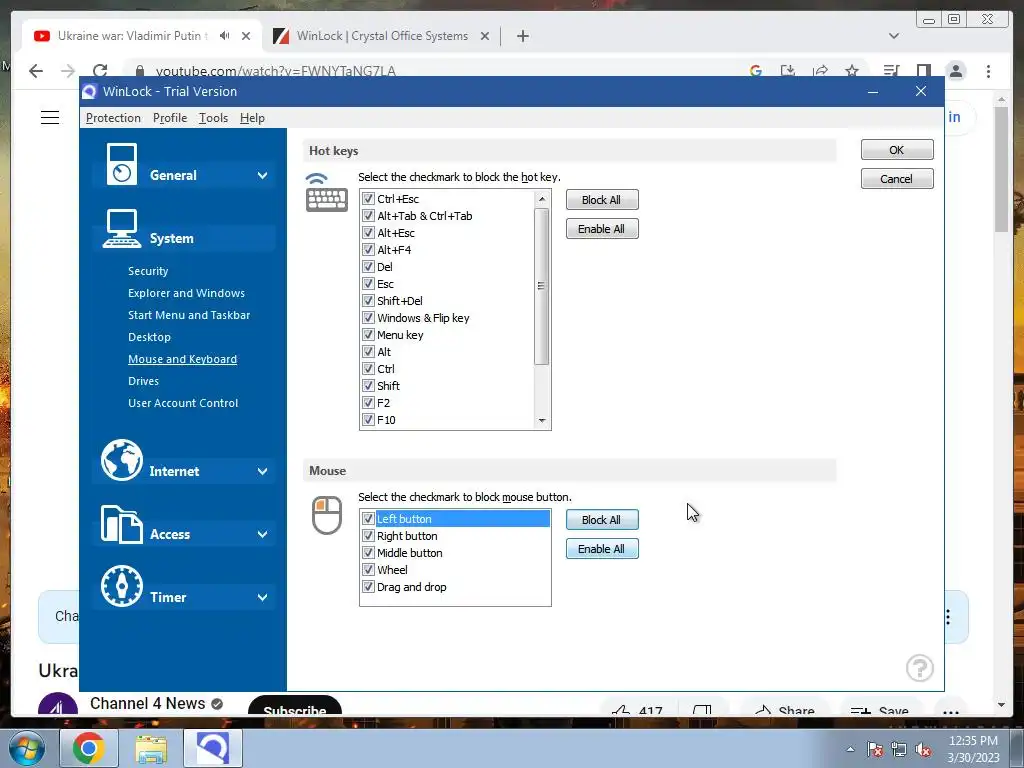Screen dimensions: 1024x768
Task: Click the mouse icon beside Mouse section
Action: point(327,515)
